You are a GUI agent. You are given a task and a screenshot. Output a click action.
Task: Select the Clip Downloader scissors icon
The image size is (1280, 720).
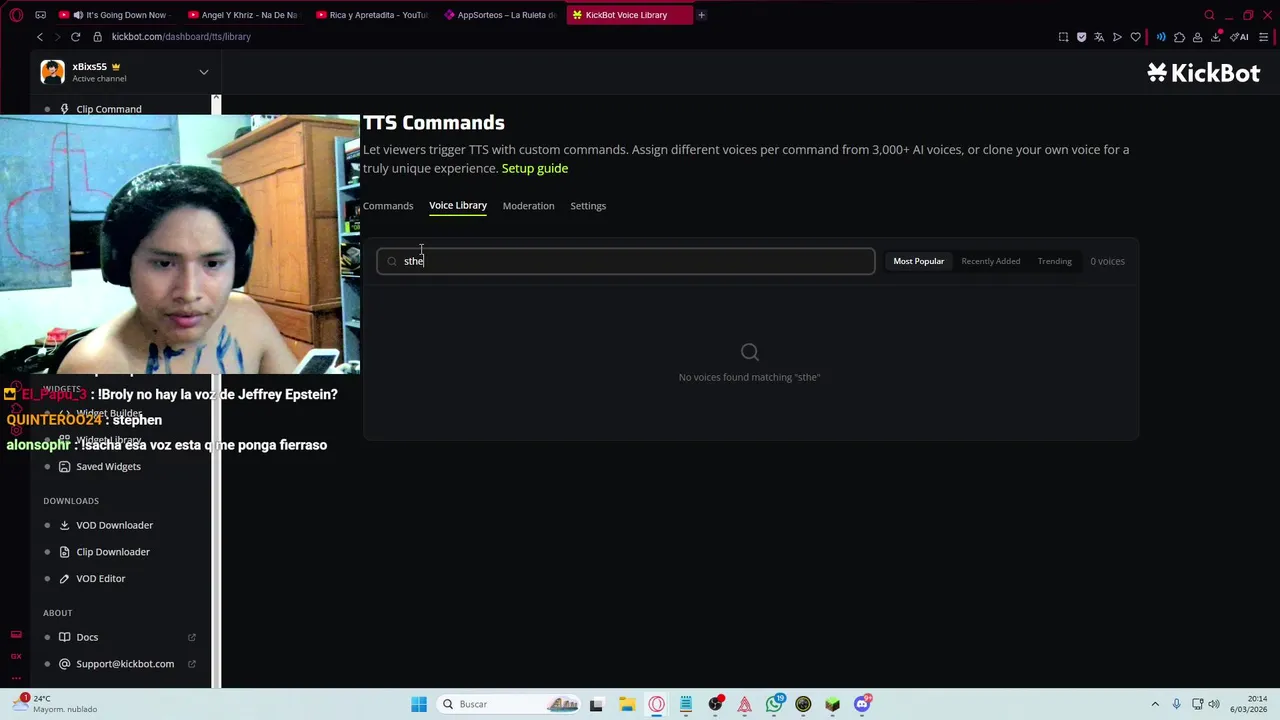tap(64, 552)
